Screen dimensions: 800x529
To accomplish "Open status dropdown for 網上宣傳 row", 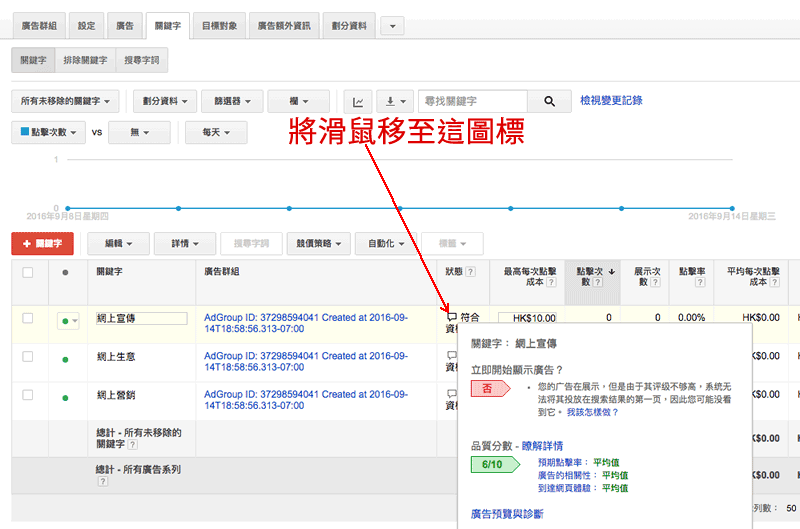I will [68, 321].
